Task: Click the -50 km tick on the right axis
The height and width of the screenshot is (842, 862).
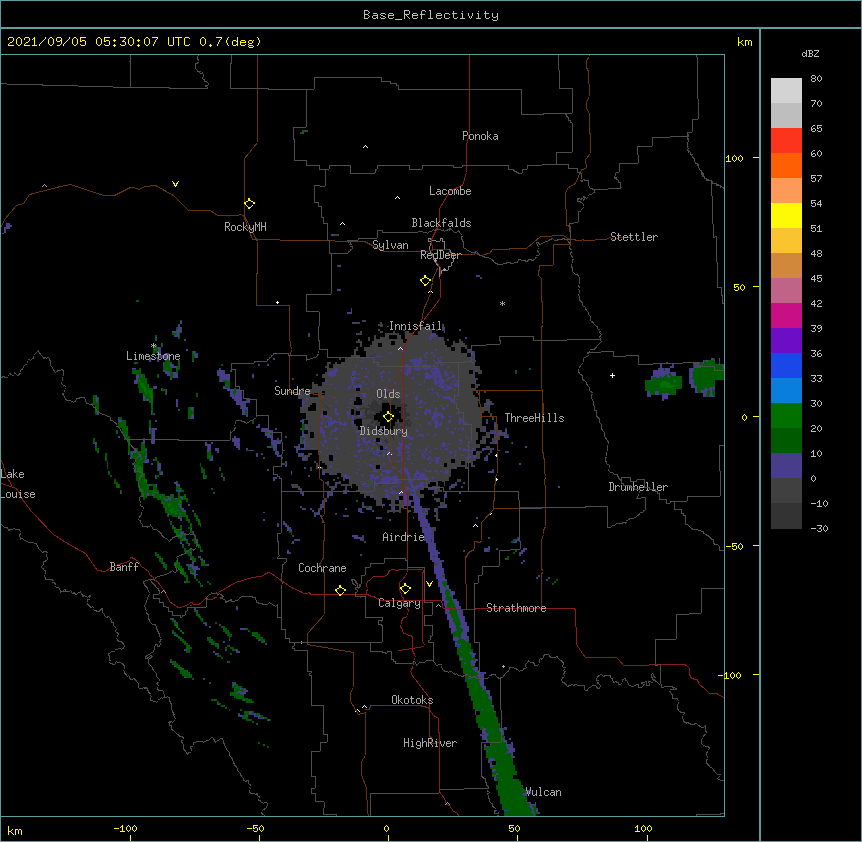Action: click(734, 546)
